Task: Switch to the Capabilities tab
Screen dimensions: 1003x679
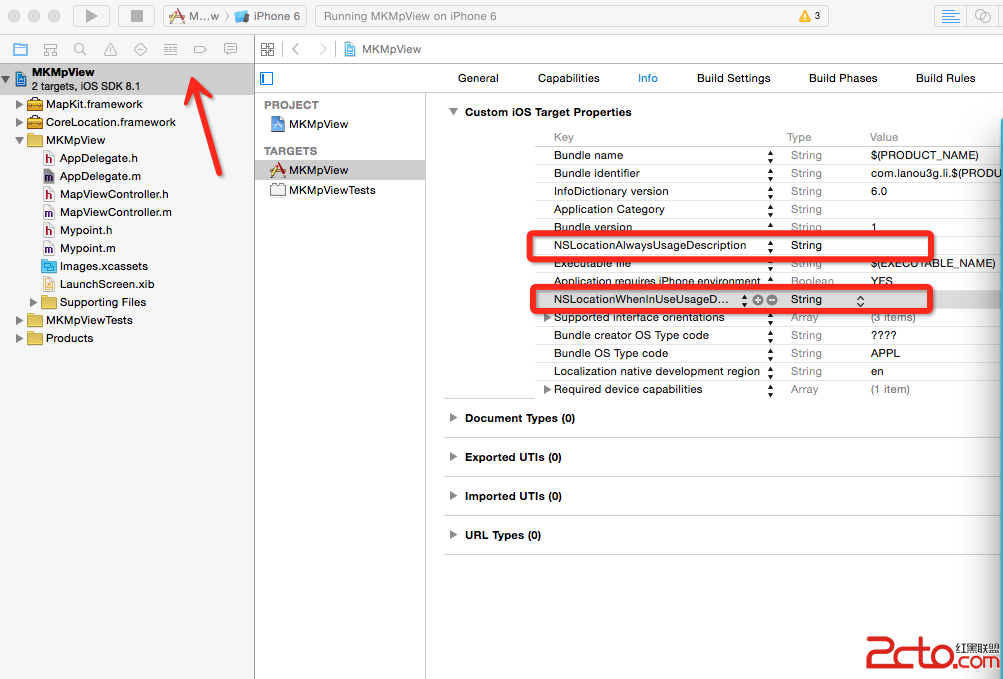Action: (x=568, y=78)
